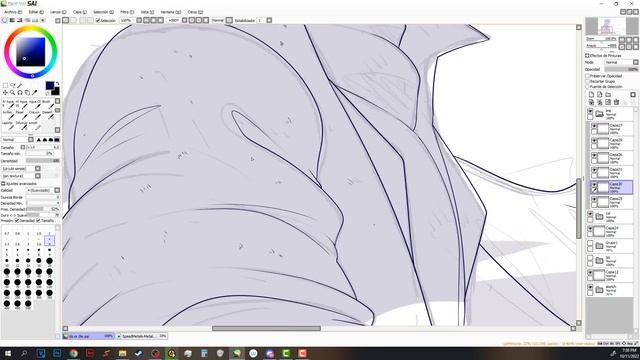Toggle color wheel panel icon
640x360 pixels.
(x=5, y=20)
